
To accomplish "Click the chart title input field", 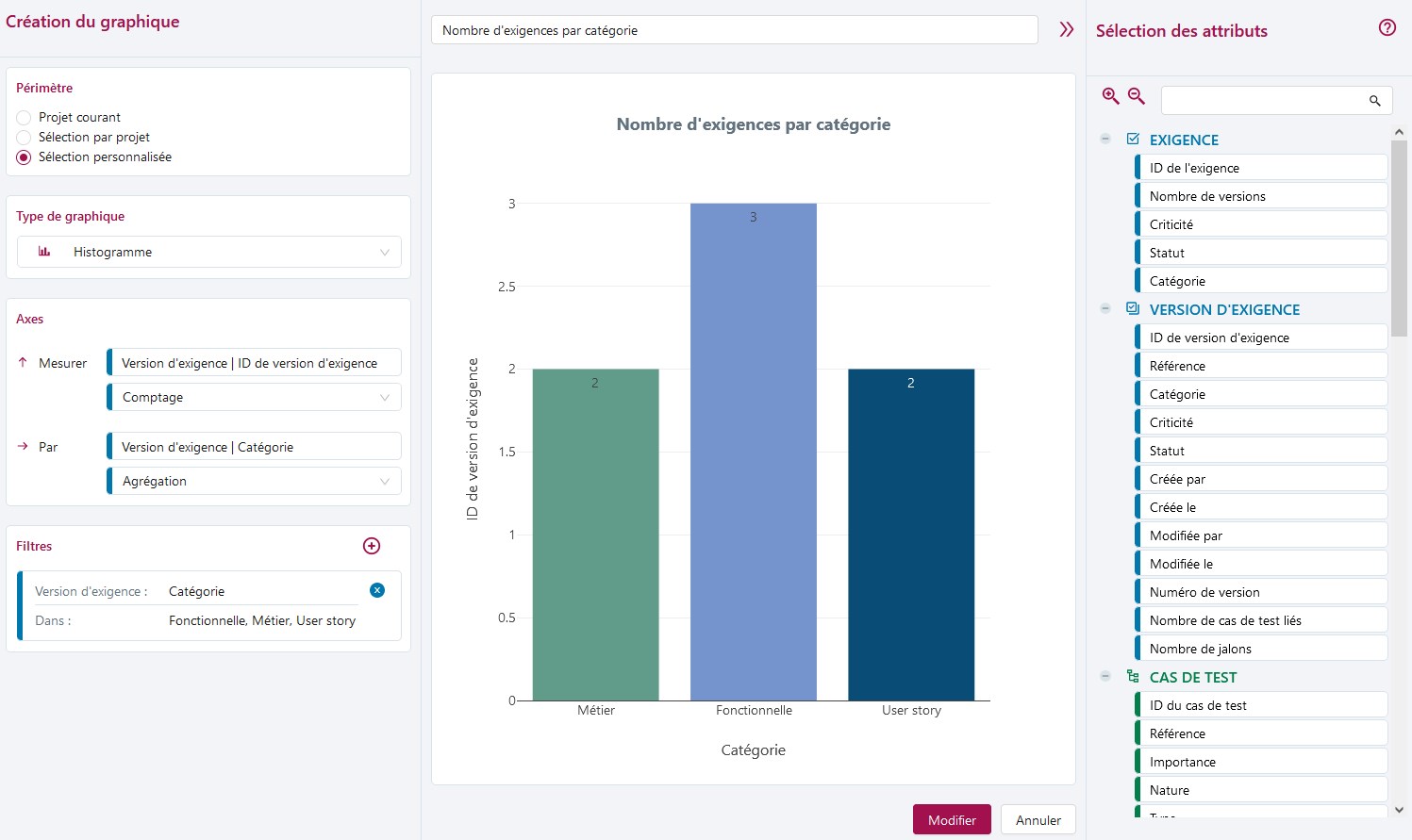I will pos(734,30).
